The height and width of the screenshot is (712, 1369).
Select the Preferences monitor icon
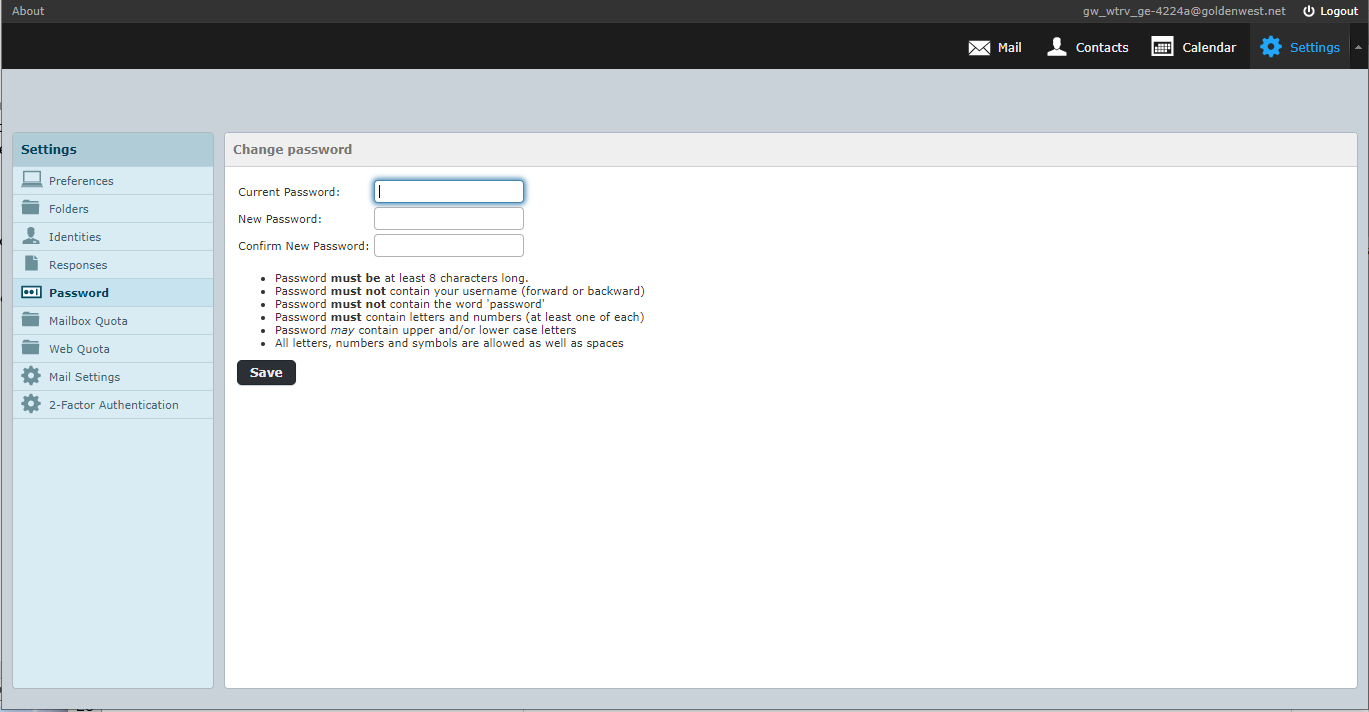30,180
